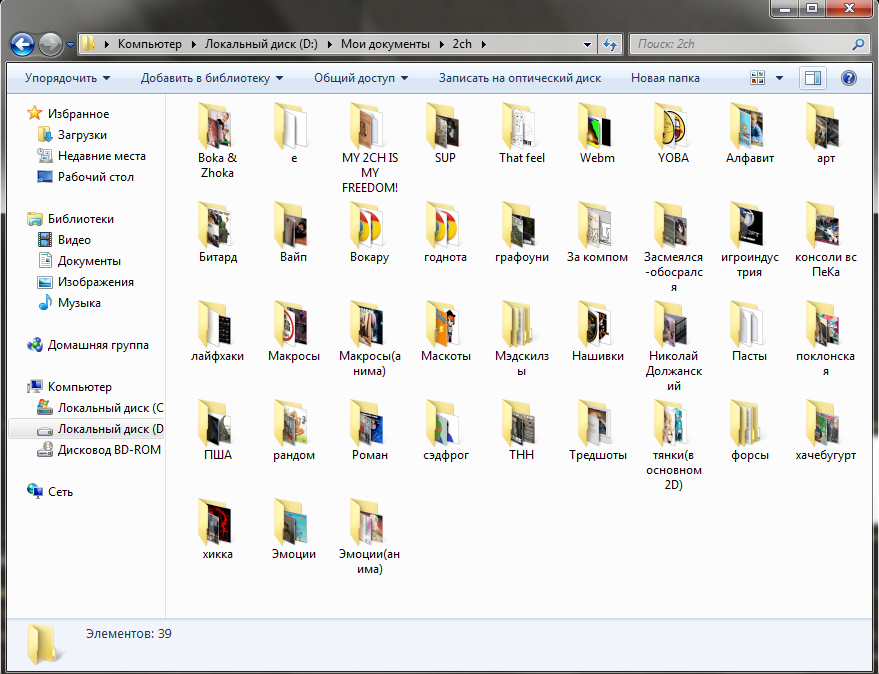879x674 pixels.
Task: Select the 'Эмоции(анима)' folder
Action: 369,537
